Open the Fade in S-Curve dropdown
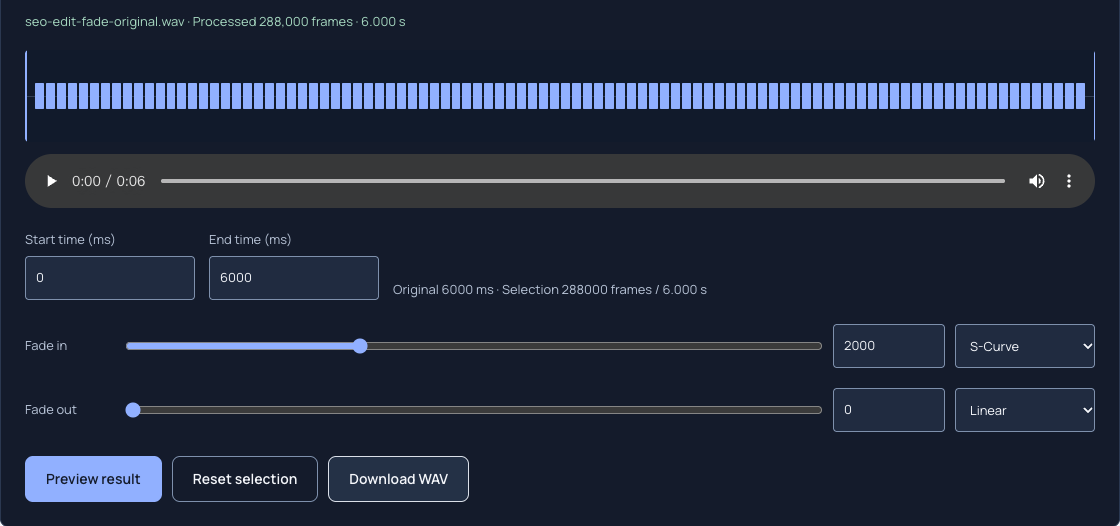This screenshot has width=1120, height=526. pos(1024,346)
